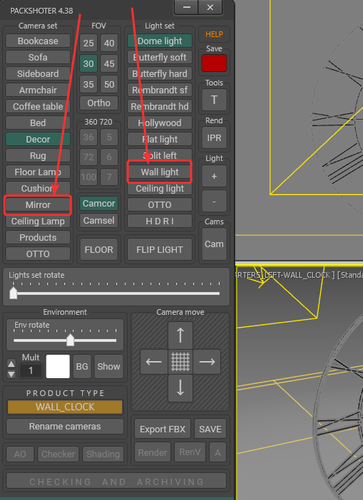
Task: Click the FLIP LIGHT button
Action: pos(160,250)
